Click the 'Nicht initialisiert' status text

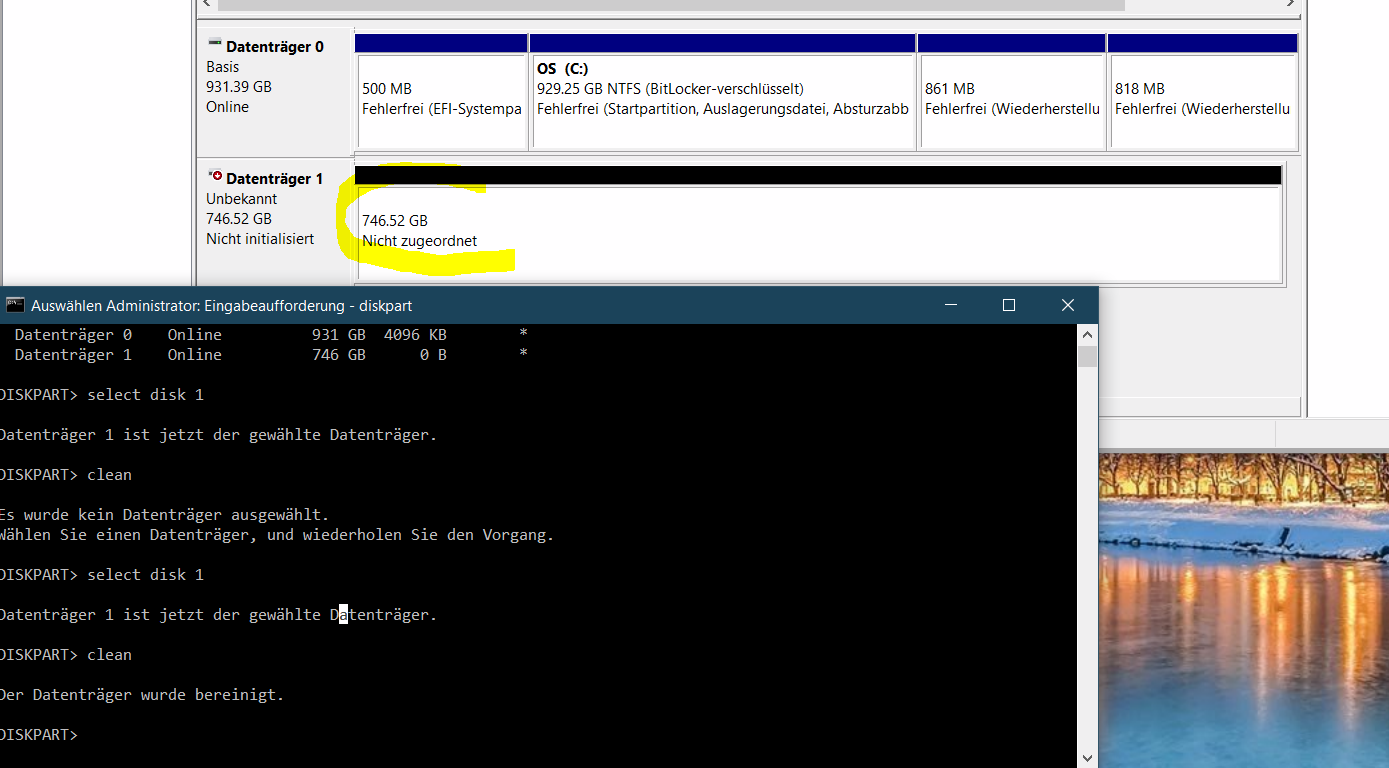click(x=260, y=239)
